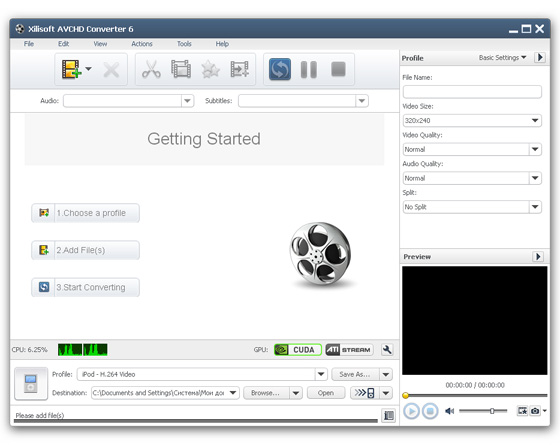Toggle NVIDIA CUDA acceleration
The width and height of the screenshot is (560, 445).
[x=298, y=350]
